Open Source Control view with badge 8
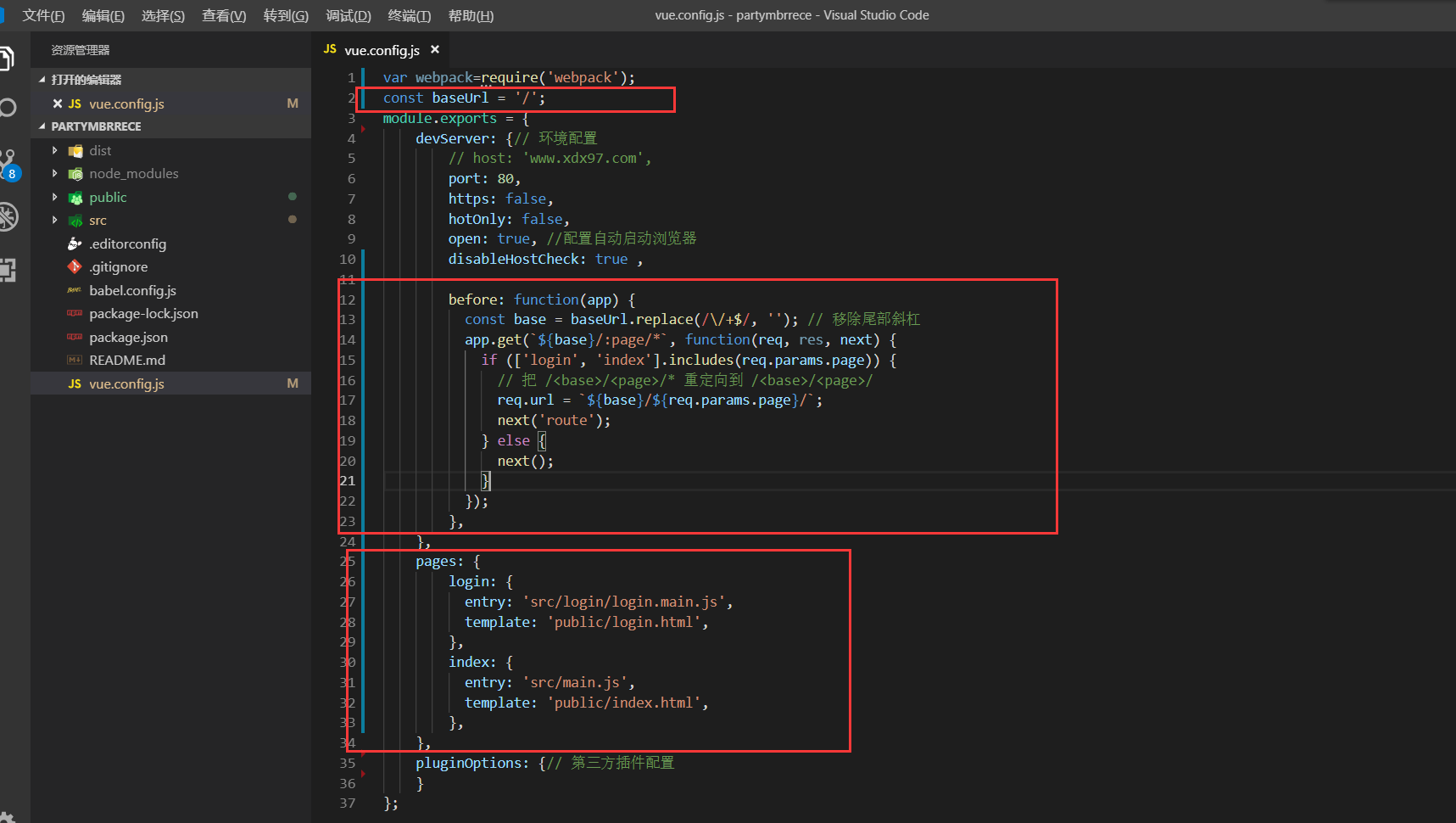 (x=8, y=165)
